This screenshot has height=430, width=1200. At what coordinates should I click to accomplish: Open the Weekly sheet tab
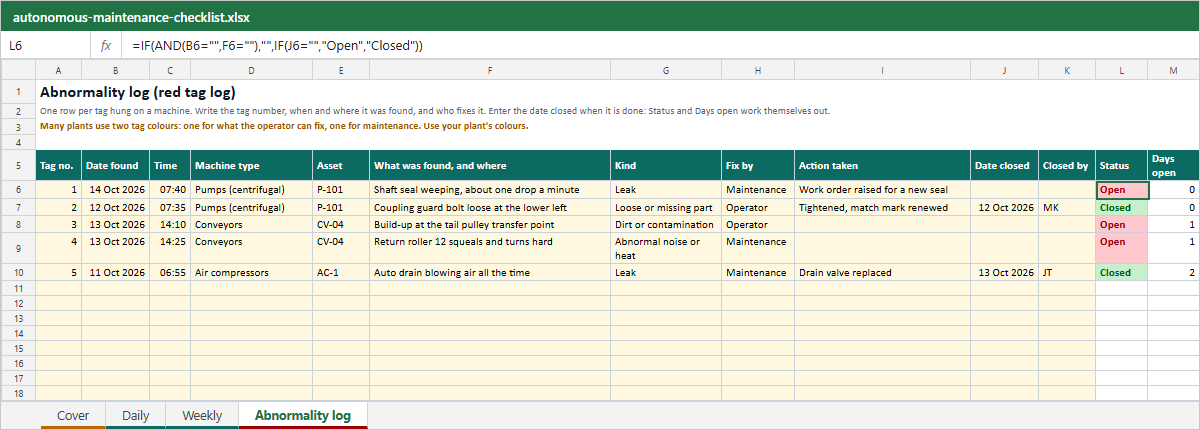(202, 415)
